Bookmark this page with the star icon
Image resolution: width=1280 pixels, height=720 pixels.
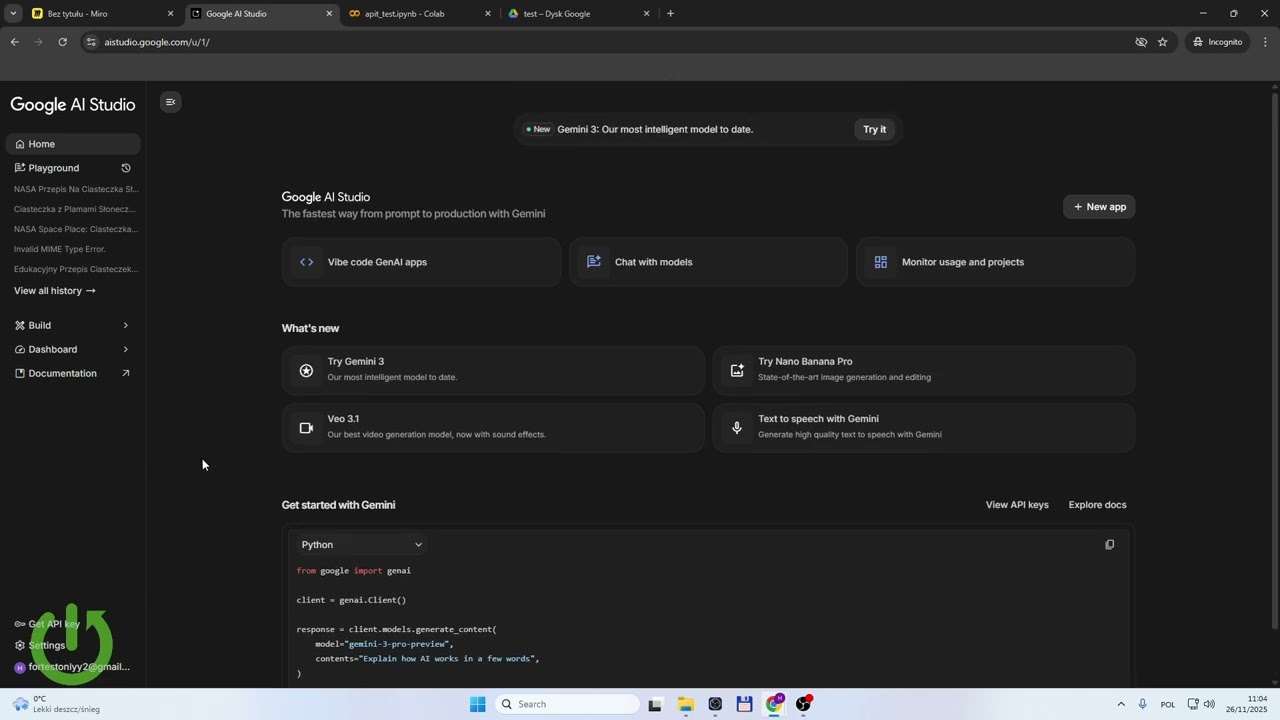click(1162, 42)
